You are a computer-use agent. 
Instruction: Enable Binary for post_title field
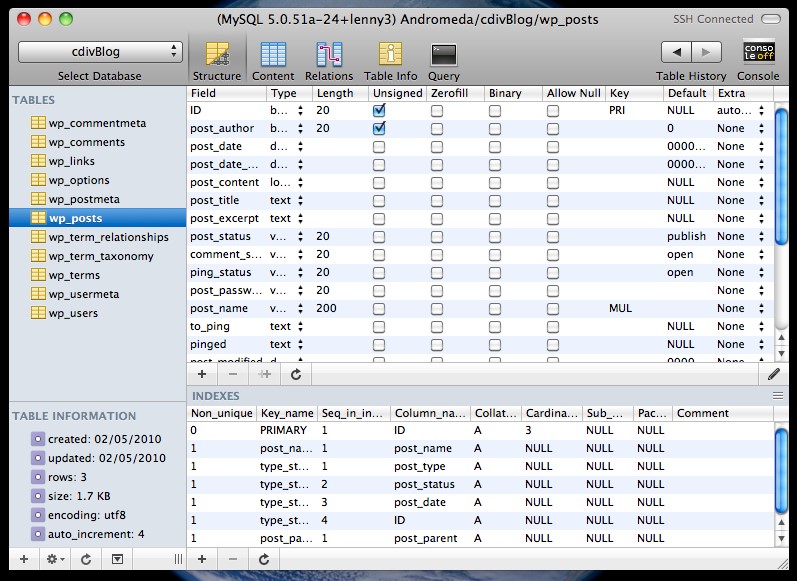click(x=495, y=201)
